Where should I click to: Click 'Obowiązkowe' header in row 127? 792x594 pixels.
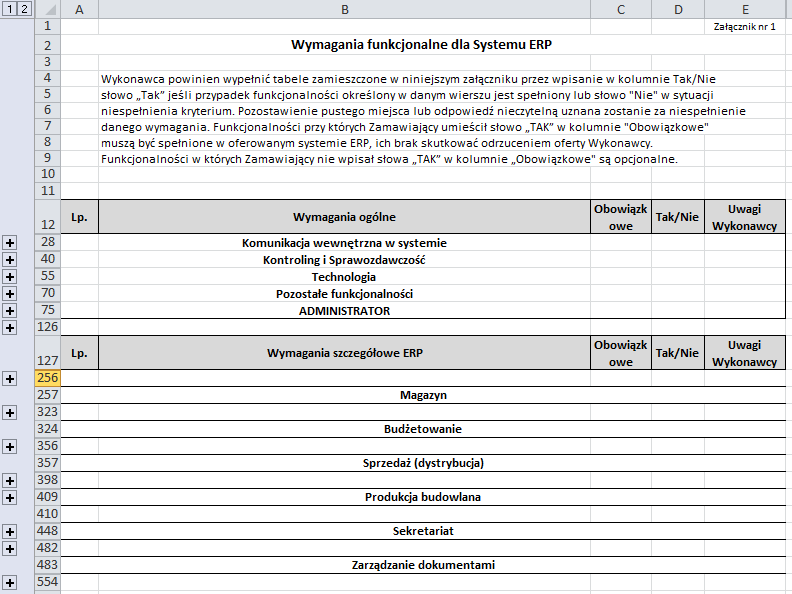click(x=621, y=353)
